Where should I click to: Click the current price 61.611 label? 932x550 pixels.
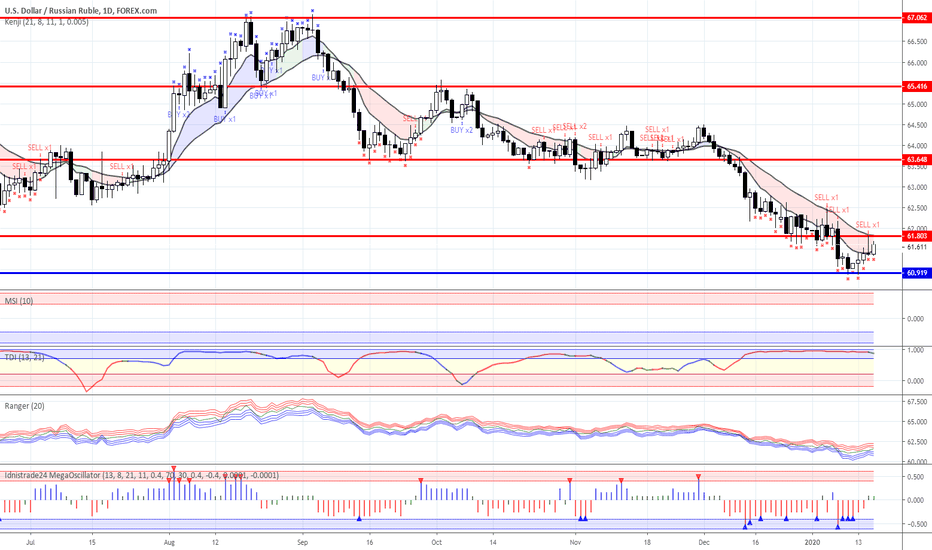[x=916, y=246]
